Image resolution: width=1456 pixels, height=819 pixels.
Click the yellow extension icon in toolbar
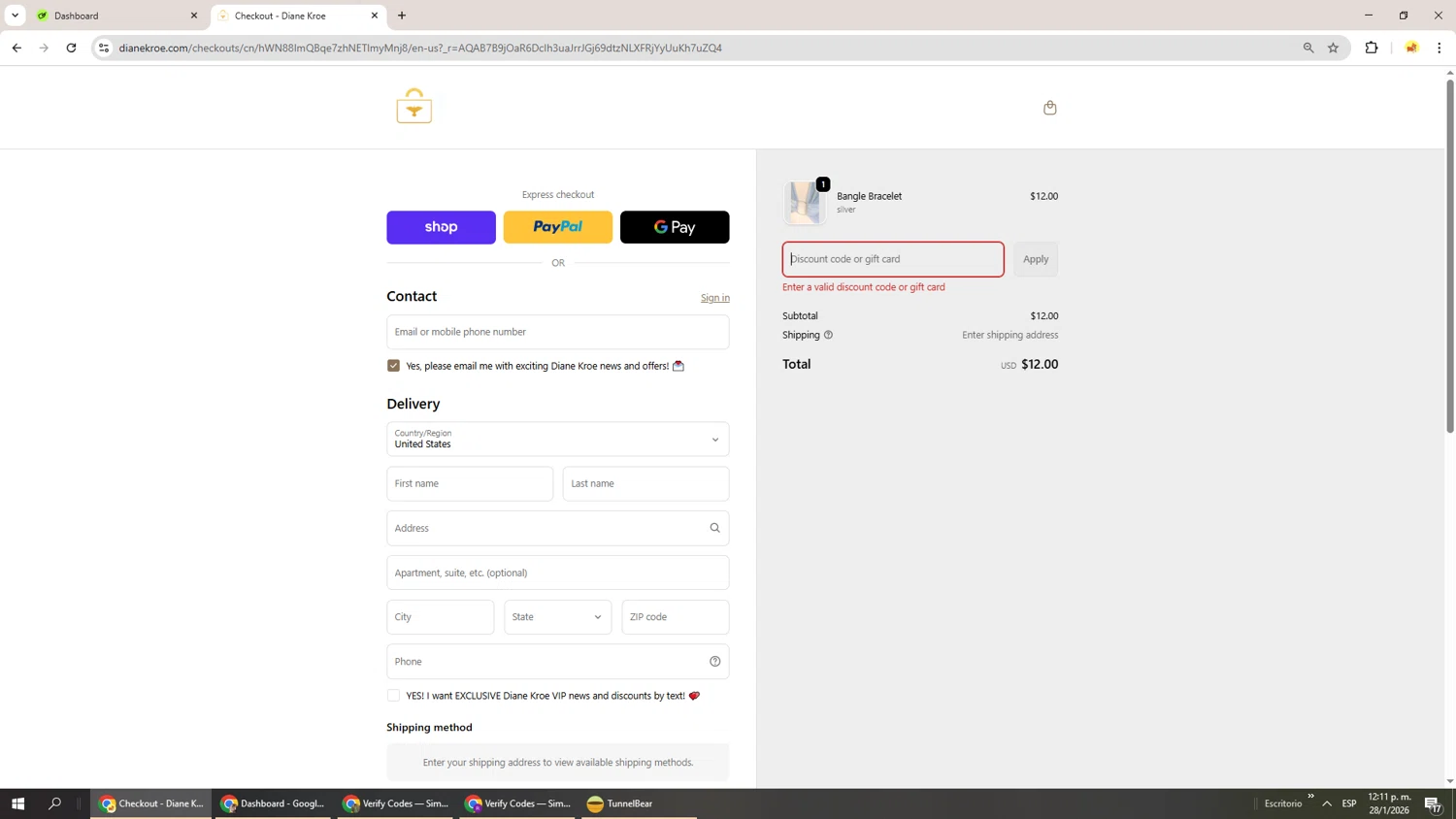tap(1411, 48)
